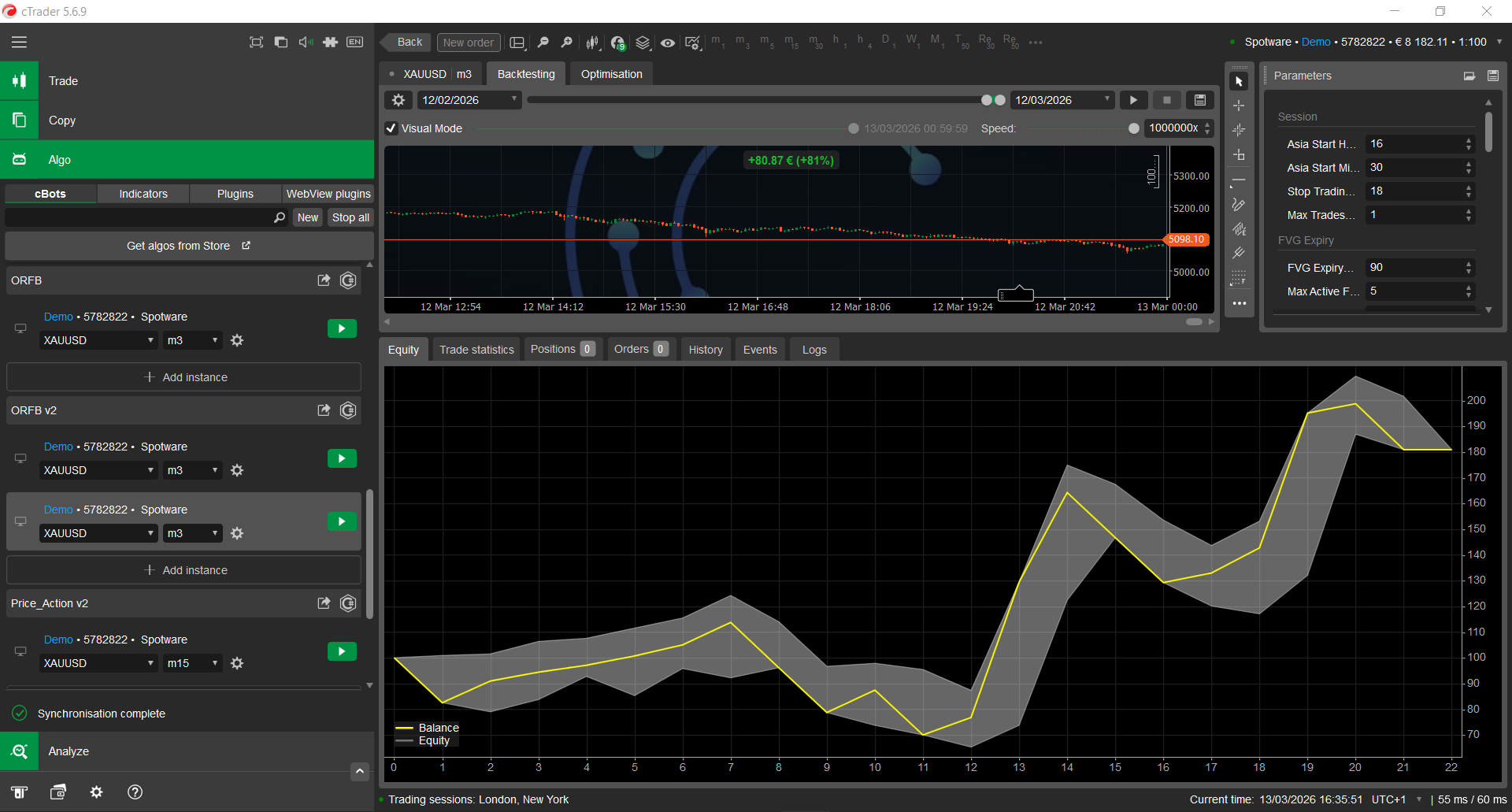Click Get algos from Store
This screenshot has height=812, width=1512.
coord(189,246)
